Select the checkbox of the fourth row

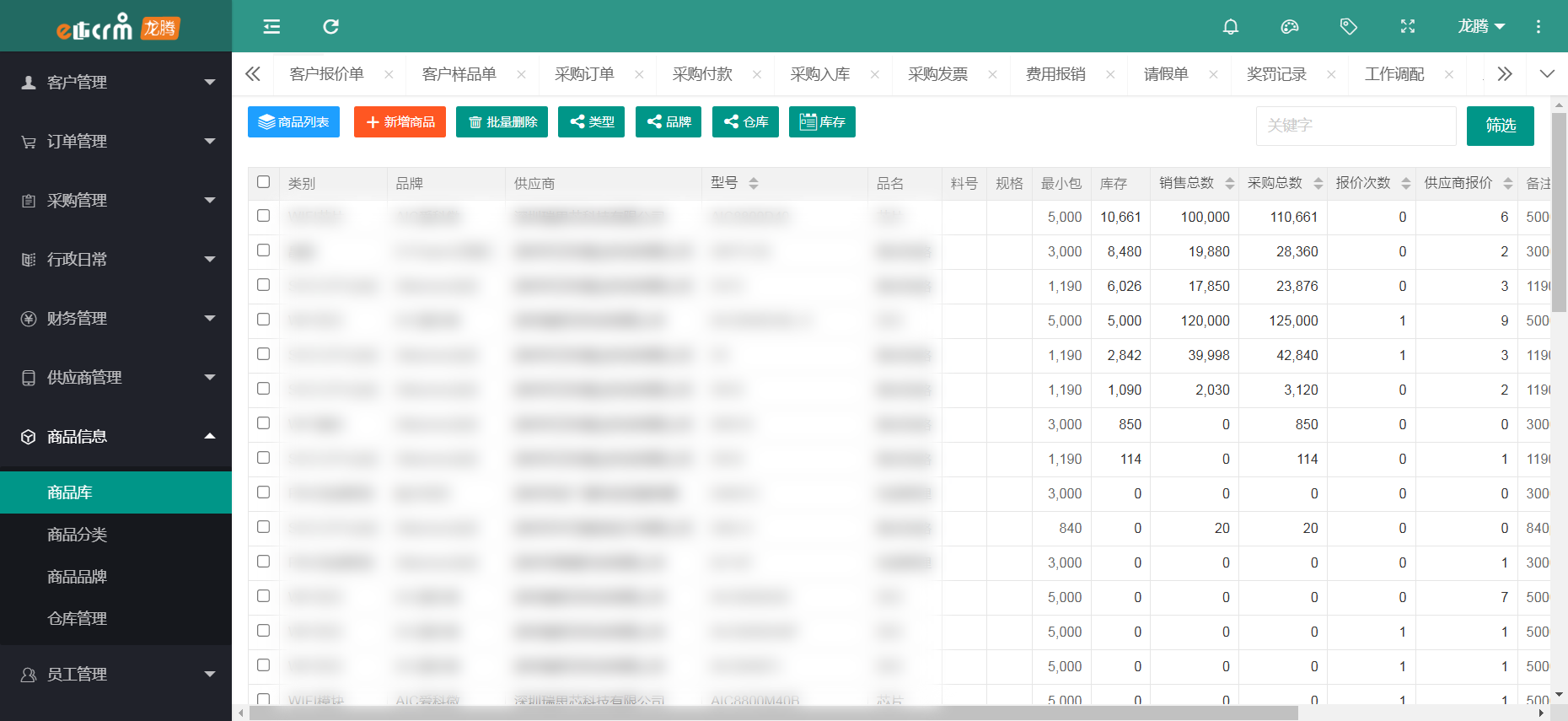click(264, 320)
